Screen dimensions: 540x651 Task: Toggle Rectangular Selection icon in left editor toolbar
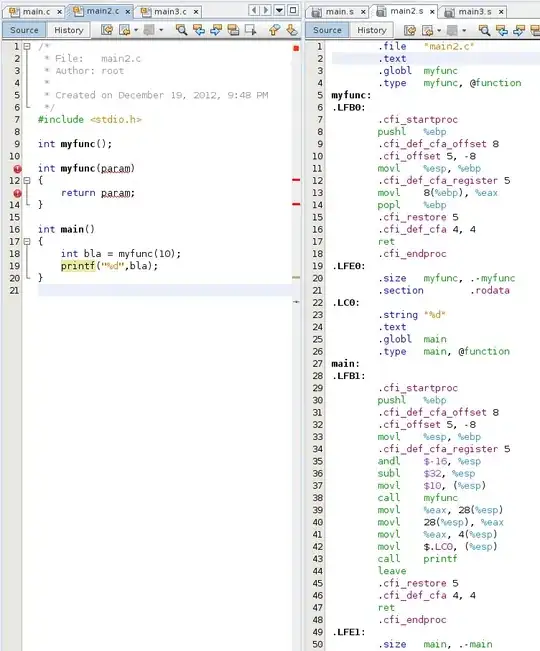[251, 30]
